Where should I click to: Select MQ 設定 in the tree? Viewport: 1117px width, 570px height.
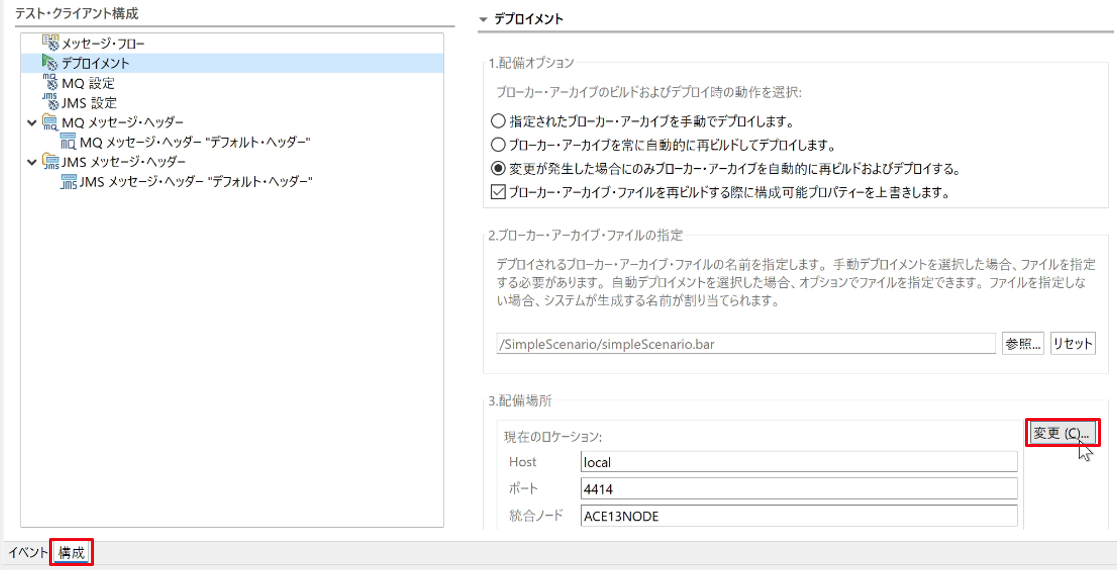(88, 83)
